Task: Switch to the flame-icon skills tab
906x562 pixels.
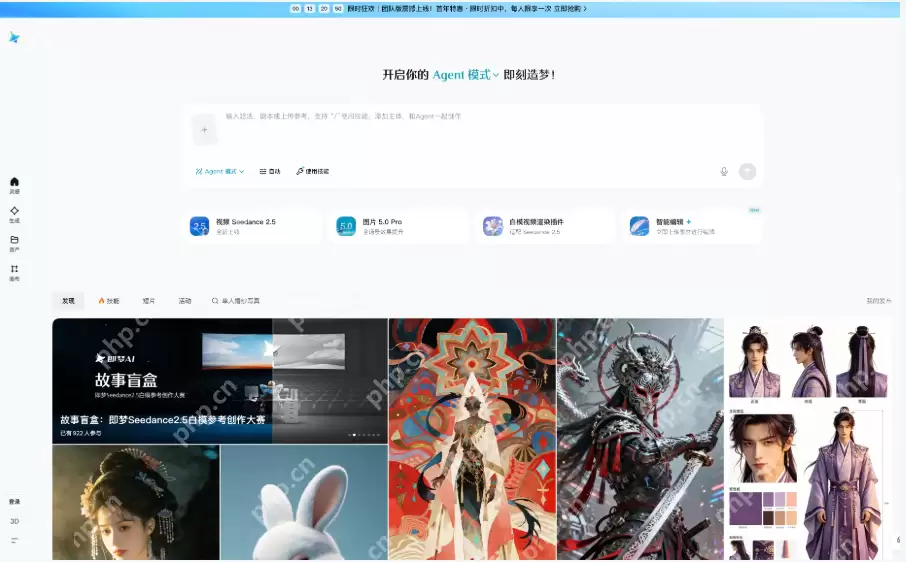Action: (x=109, y=301)
